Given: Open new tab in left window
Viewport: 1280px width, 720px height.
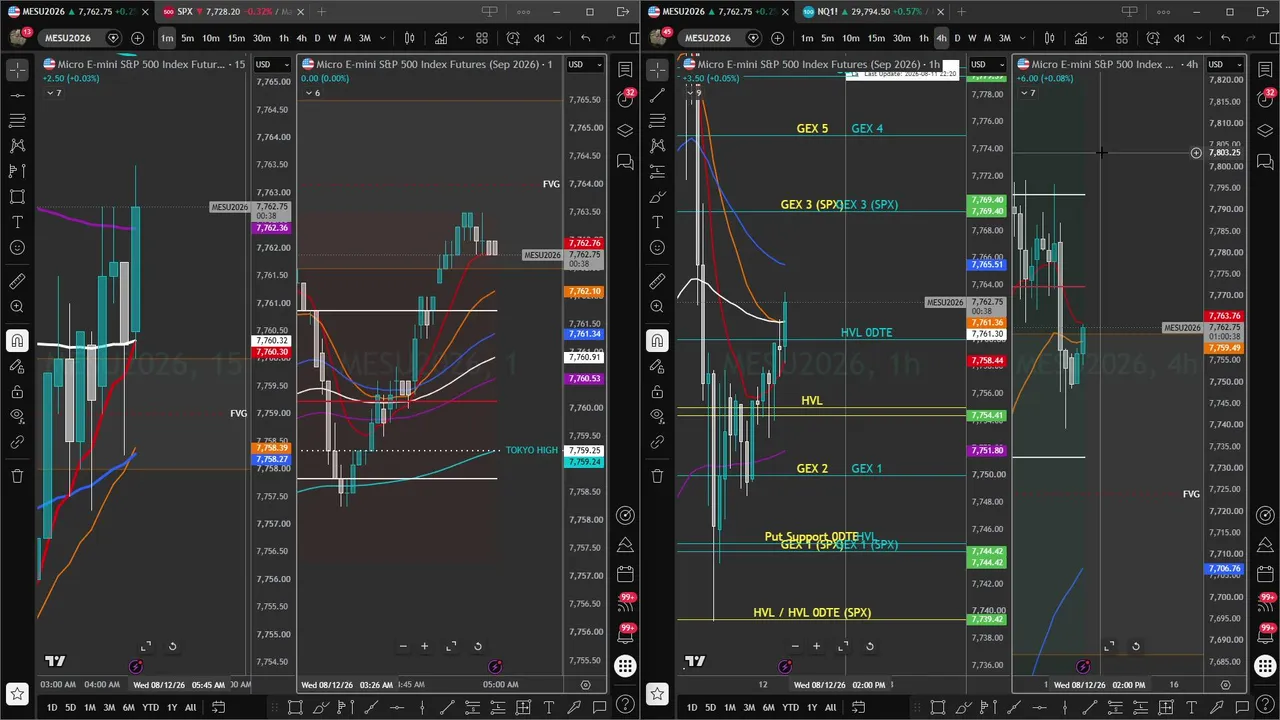Looking at the screenshot, I should pos(322,12).
